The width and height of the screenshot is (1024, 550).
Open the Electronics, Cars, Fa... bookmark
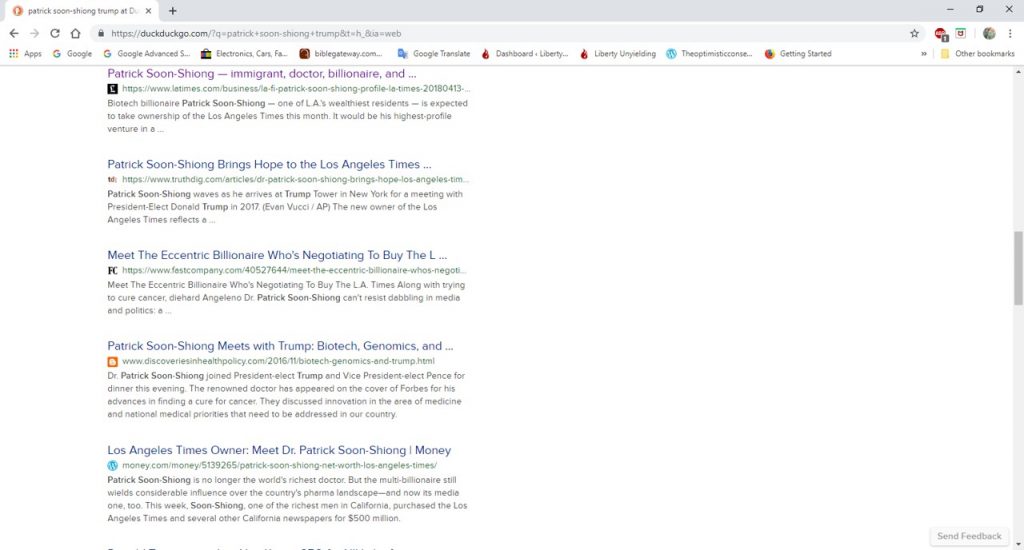coord(244,54)
